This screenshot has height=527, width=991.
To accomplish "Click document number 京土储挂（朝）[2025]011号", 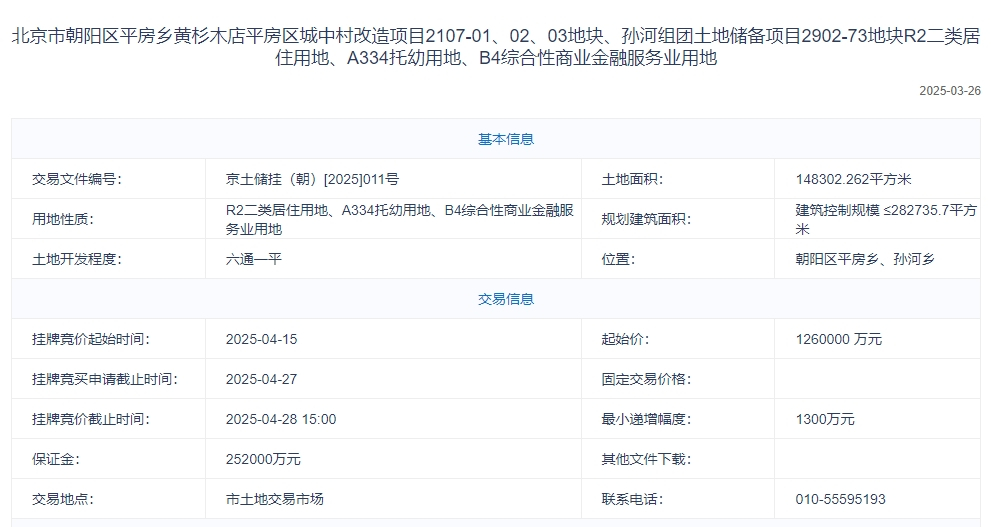I will coord(312,179).
